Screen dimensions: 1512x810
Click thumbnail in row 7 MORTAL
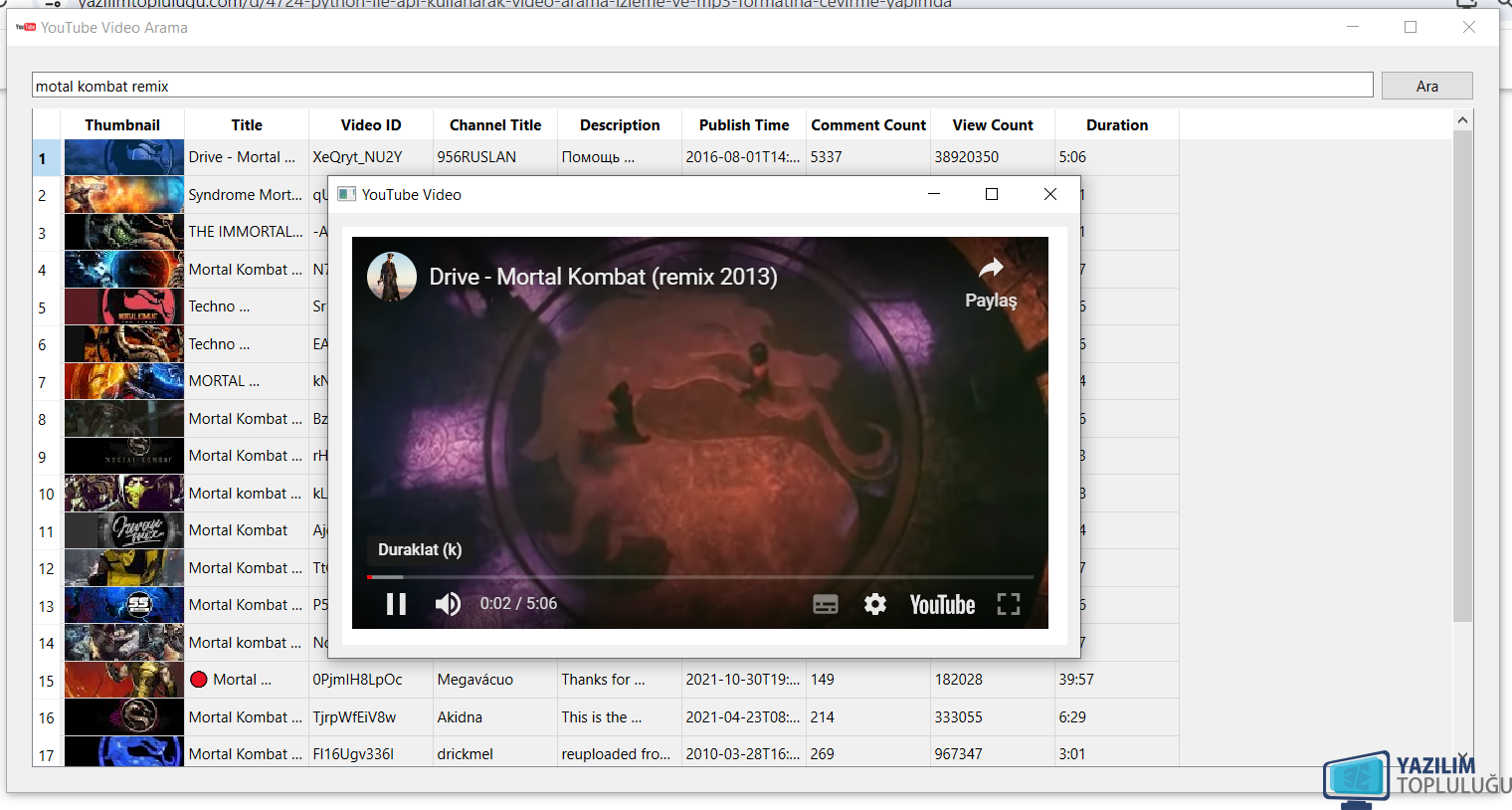124,381
